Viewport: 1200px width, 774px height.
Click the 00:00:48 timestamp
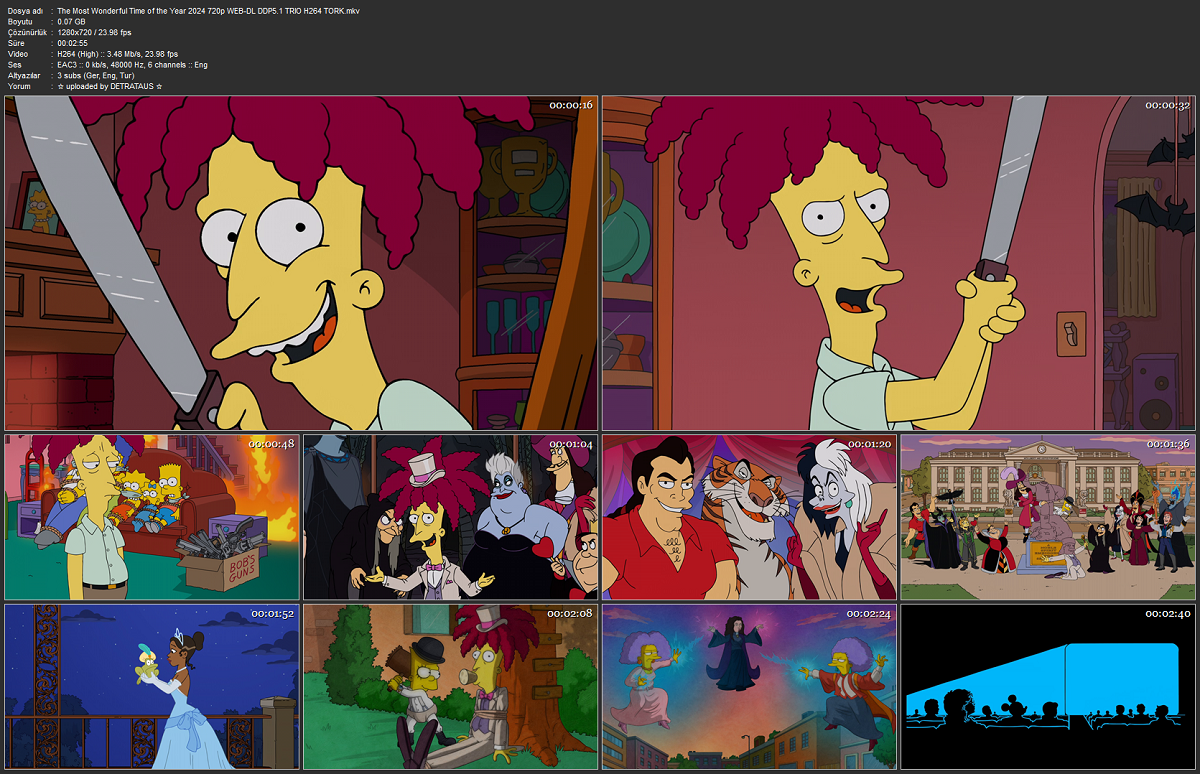pyautogui.click(x=272, y=444)
